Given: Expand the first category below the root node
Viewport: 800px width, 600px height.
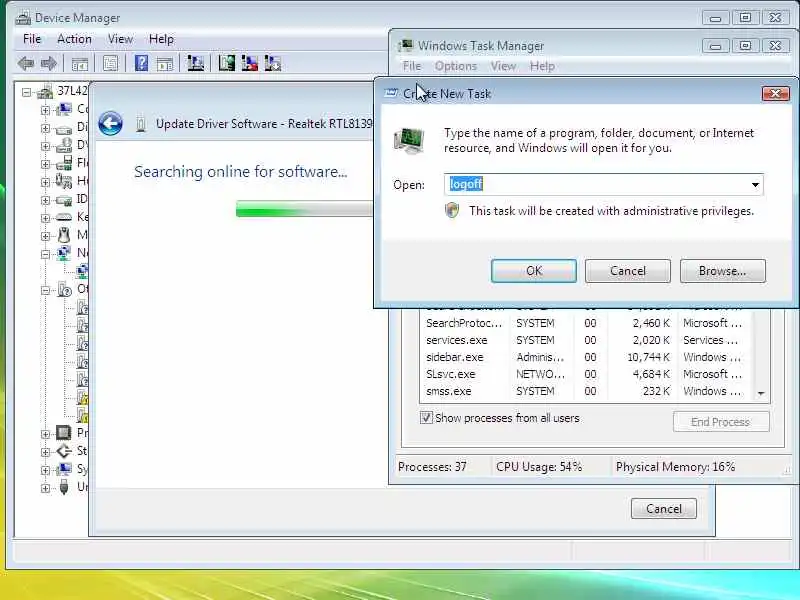Looking at the screenshot, I should [x=45, y=110].
